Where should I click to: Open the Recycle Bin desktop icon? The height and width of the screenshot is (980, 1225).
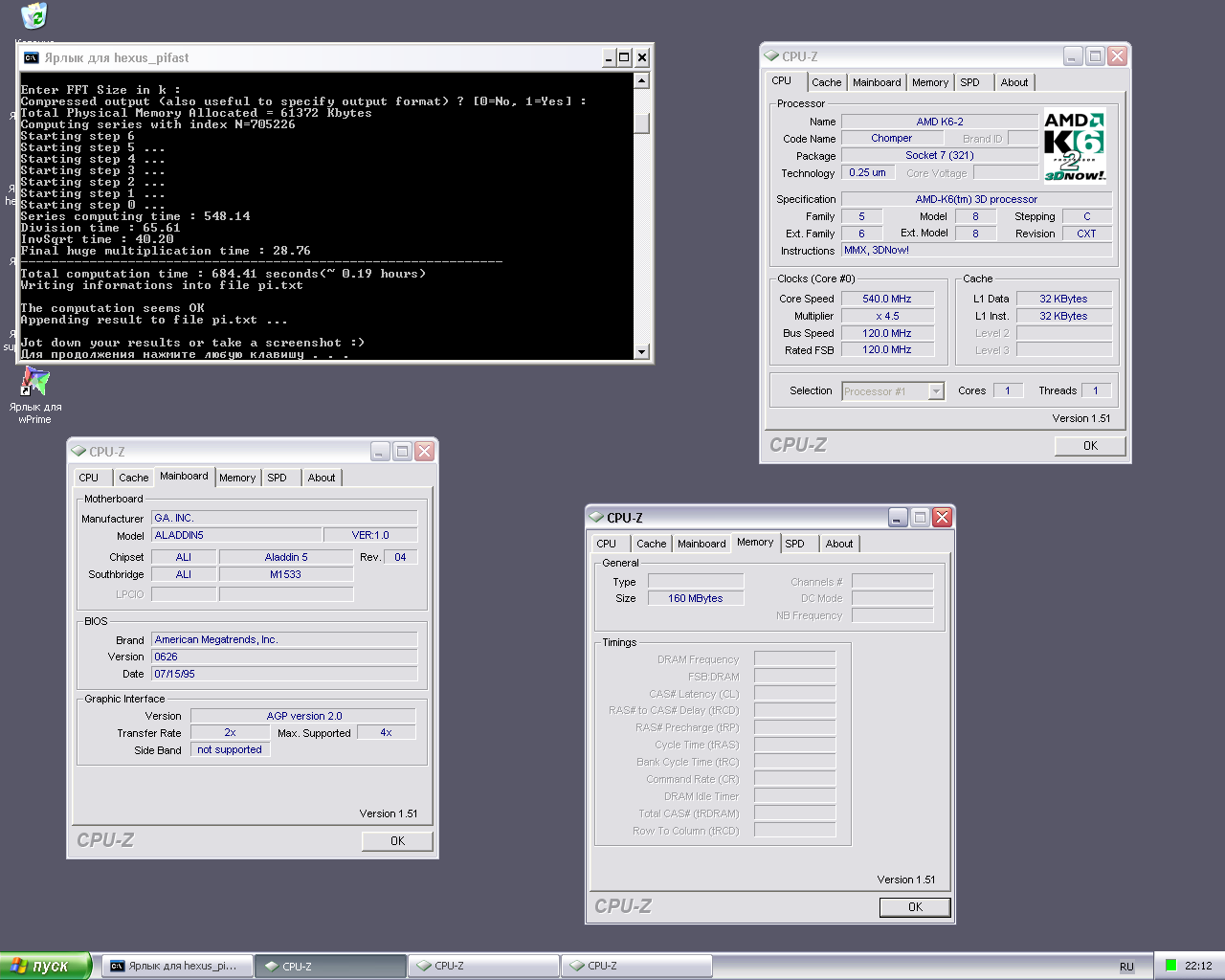(33, 16)
